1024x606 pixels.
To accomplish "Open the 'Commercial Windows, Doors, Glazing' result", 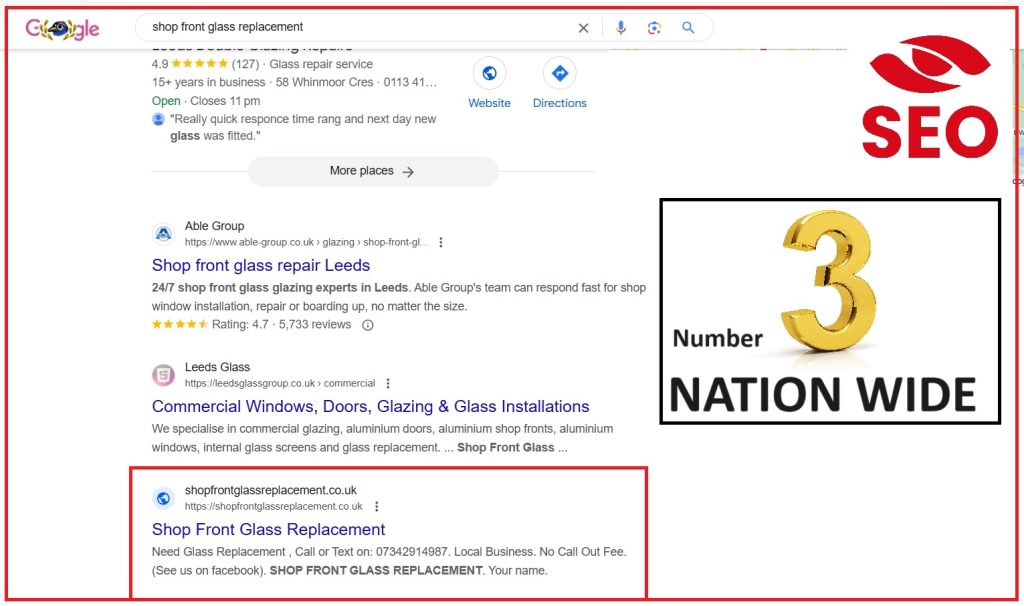I will point(369,406).
